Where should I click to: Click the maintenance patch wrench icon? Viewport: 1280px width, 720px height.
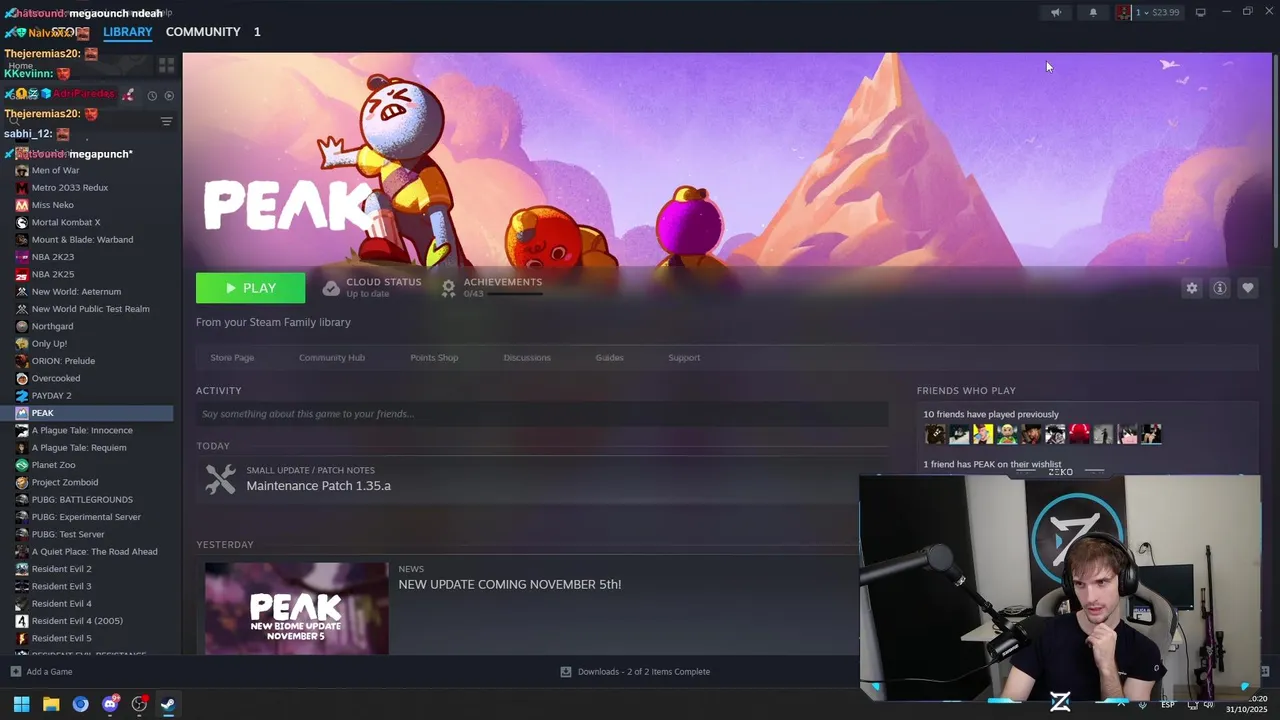pos(220,479)
